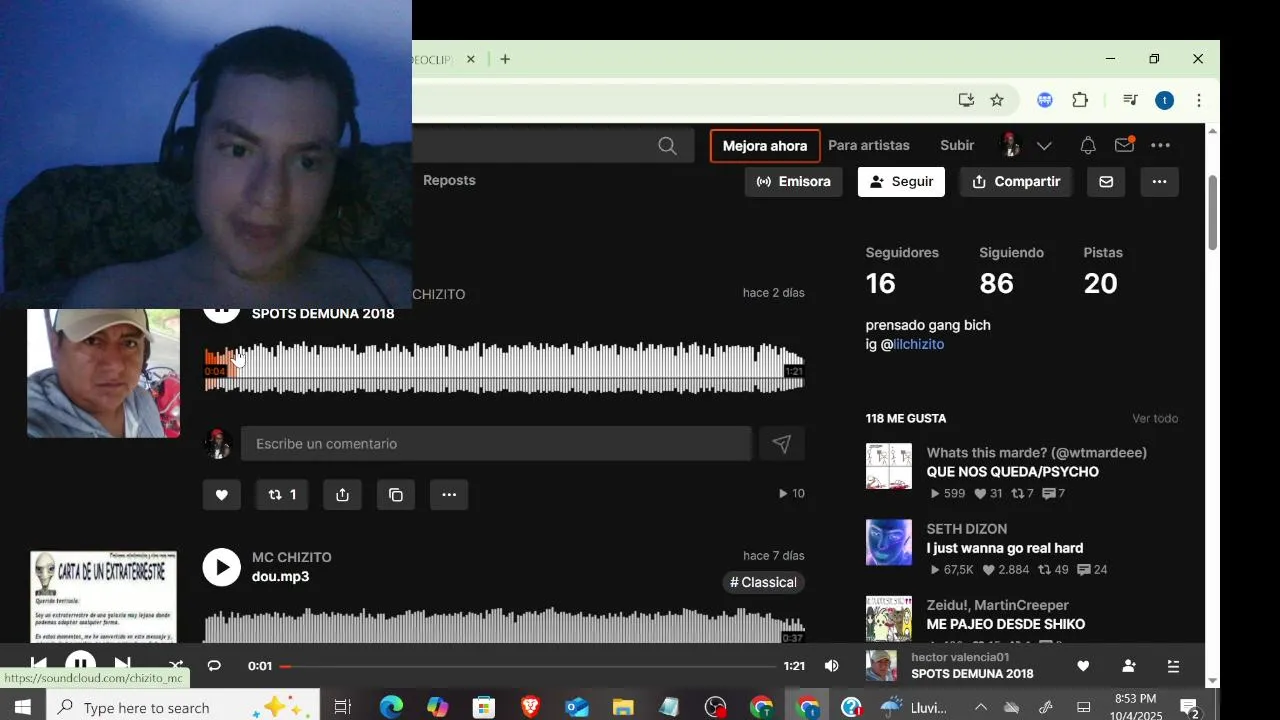Open the ilchizito Instagram link
This screenshot has height=720, width=1280.
[918, 344]
